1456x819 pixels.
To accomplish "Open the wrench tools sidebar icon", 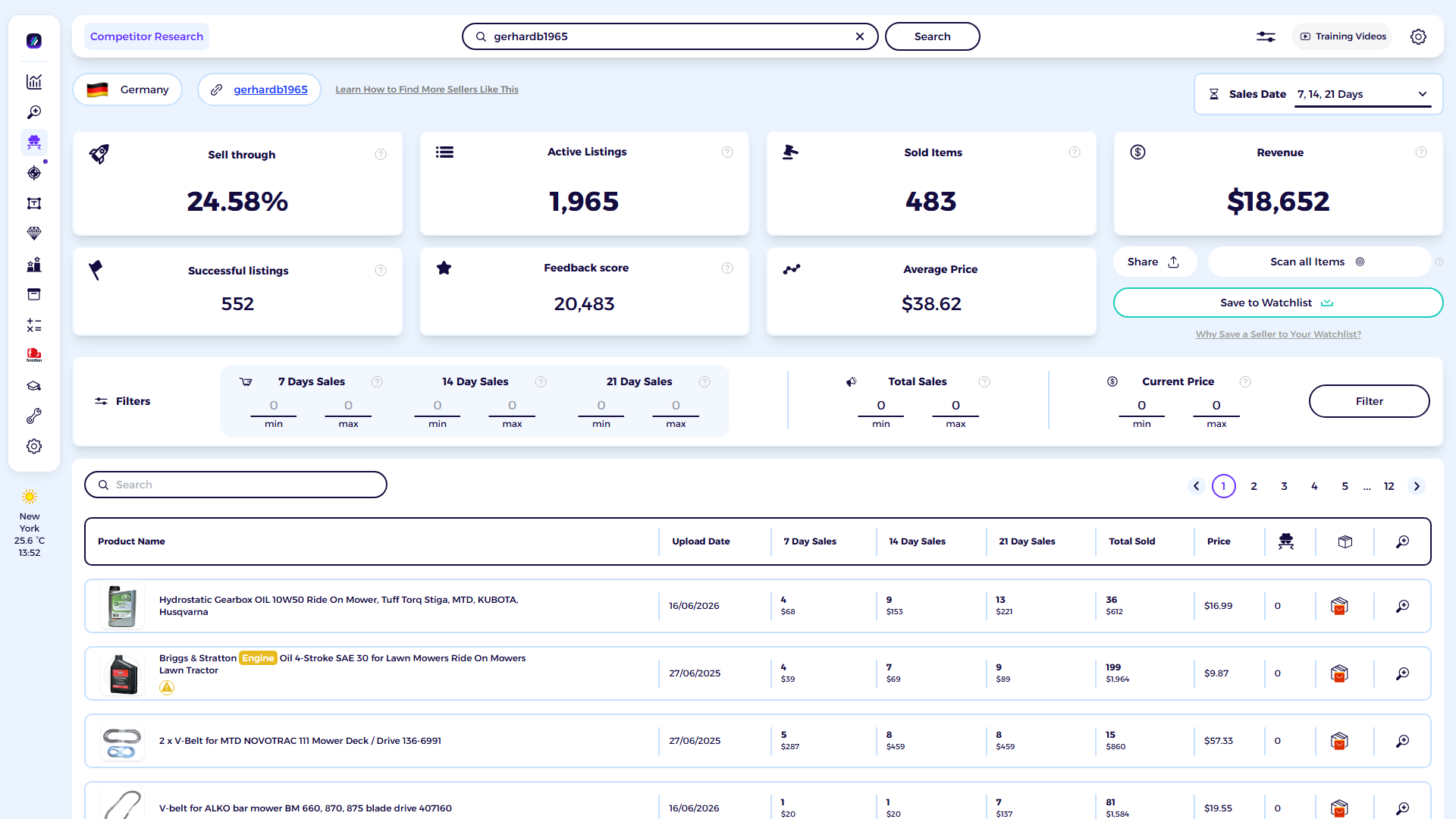I will [x=34, y=416].
